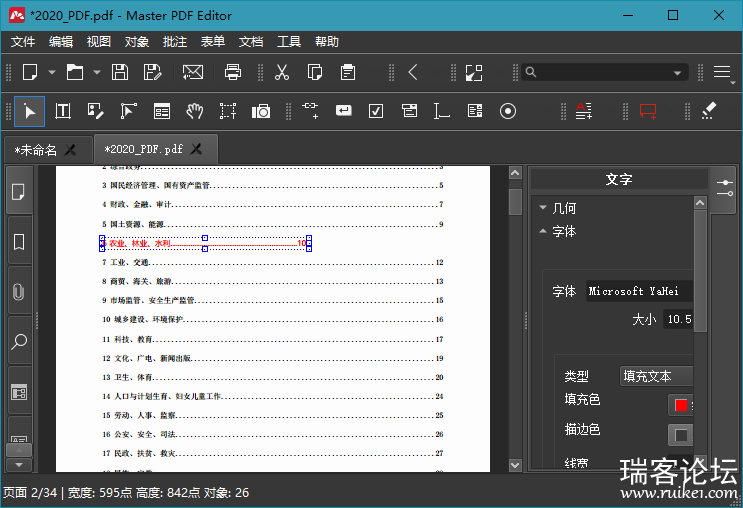The height and width of the screenshot is (508, 743).
Task: Open the 视图 menu
Action: (99, 42)
